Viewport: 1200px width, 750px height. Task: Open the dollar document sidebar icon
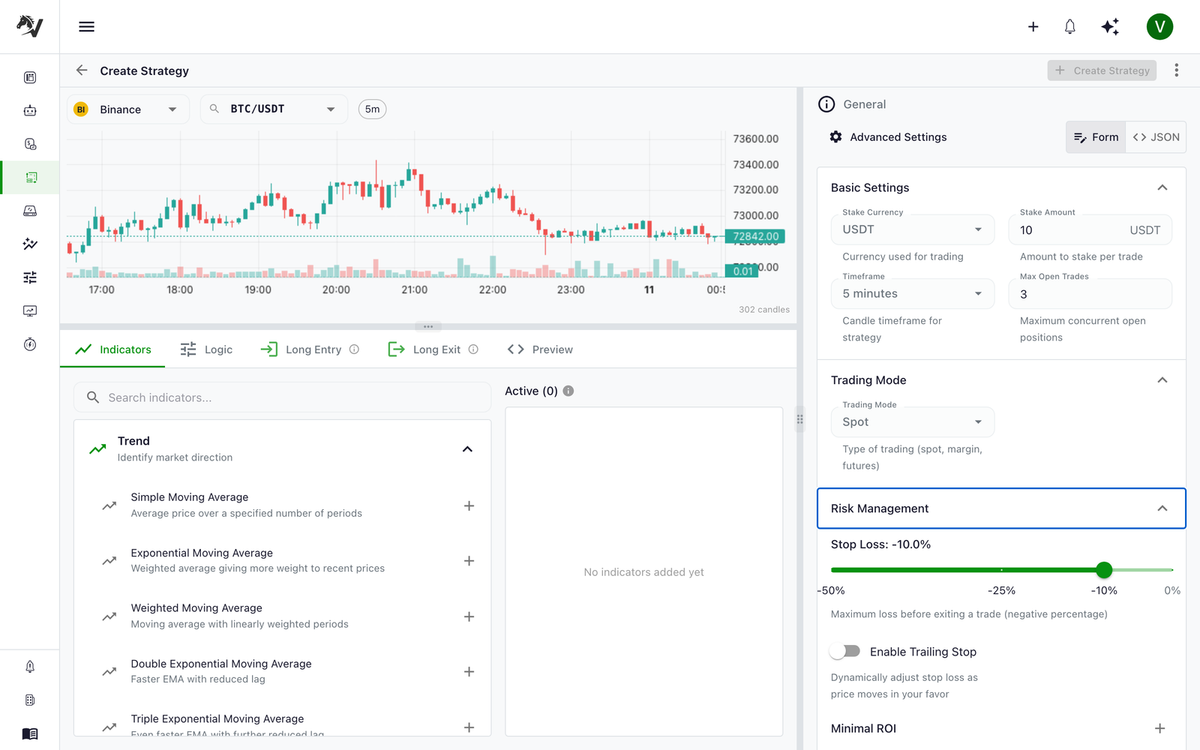click(30, 144)
